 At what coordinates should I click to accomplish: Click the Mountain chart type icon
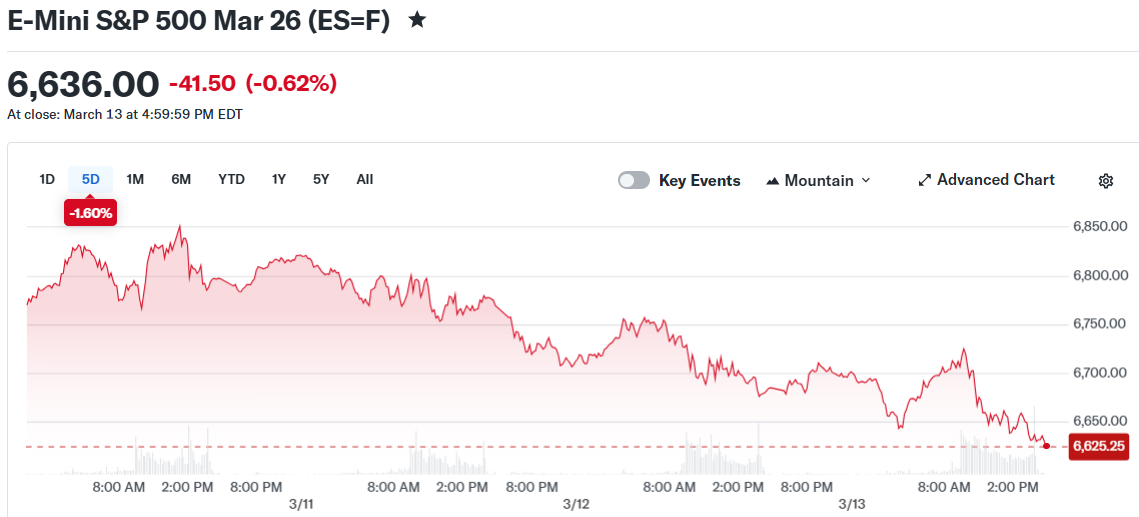773,181
